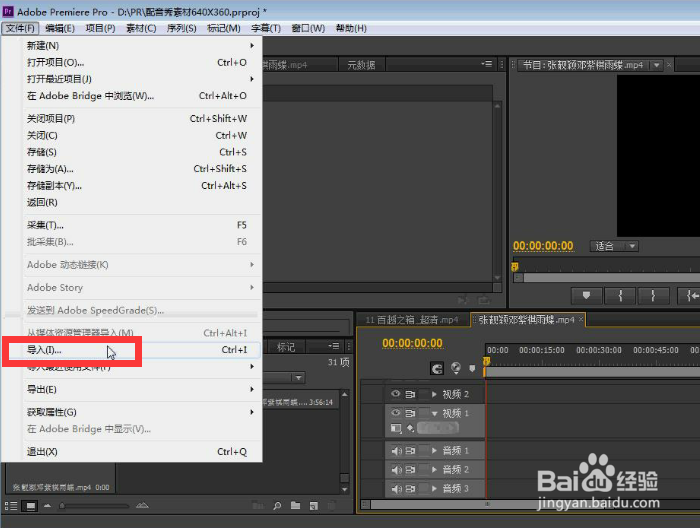Switch project panel to Icon View
This screenshot has height=528, width=700.
(30, 506)
